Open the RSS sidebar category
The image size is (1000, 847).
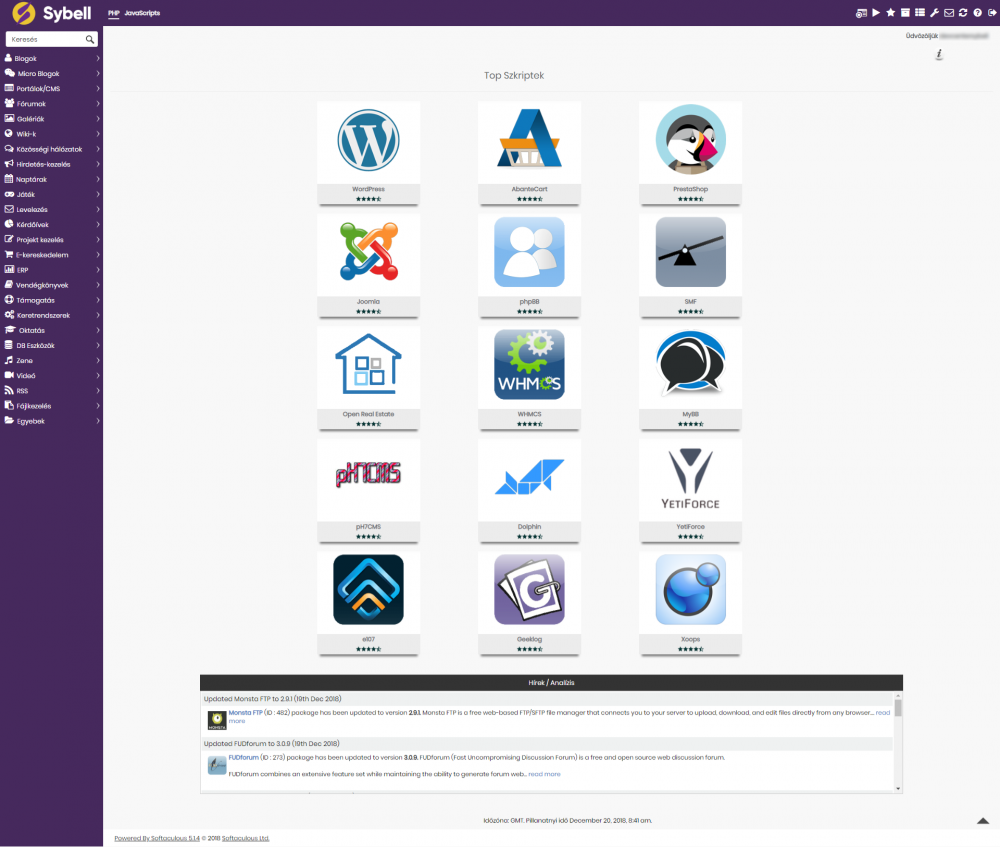coord(51,390)
